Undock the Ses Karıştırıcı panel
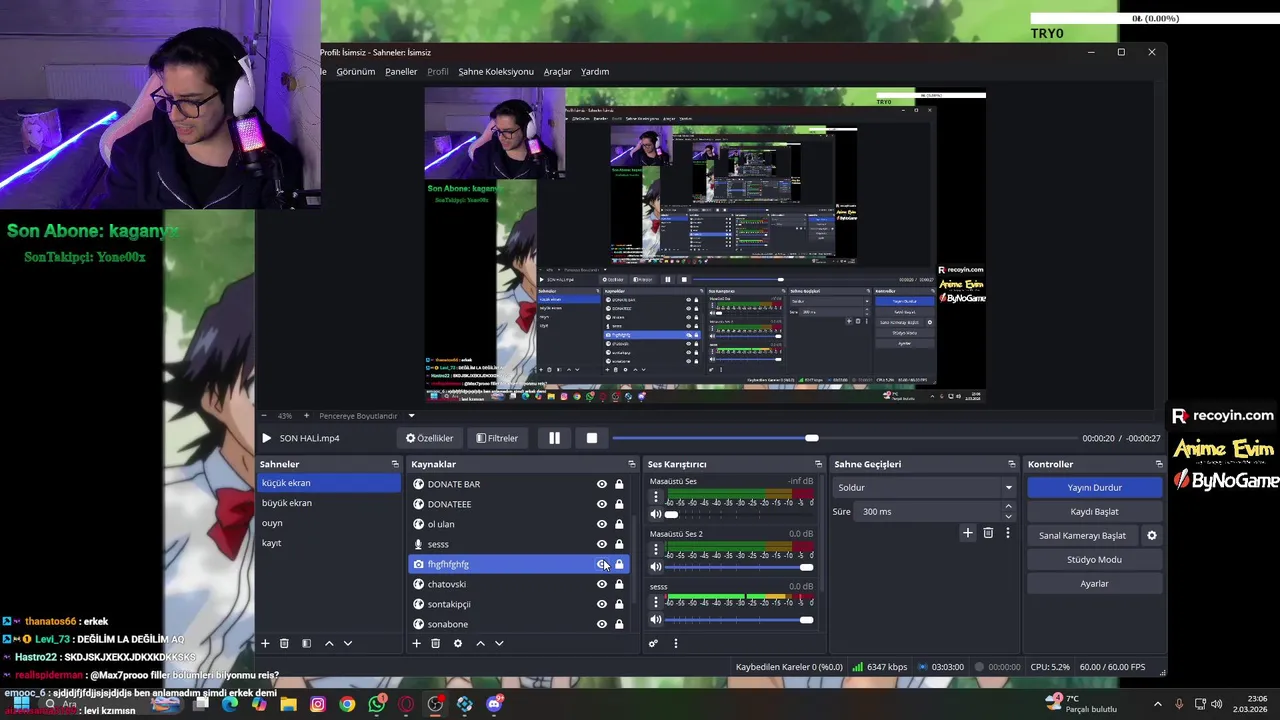The image size is (1280, 720). coord(818,464)
